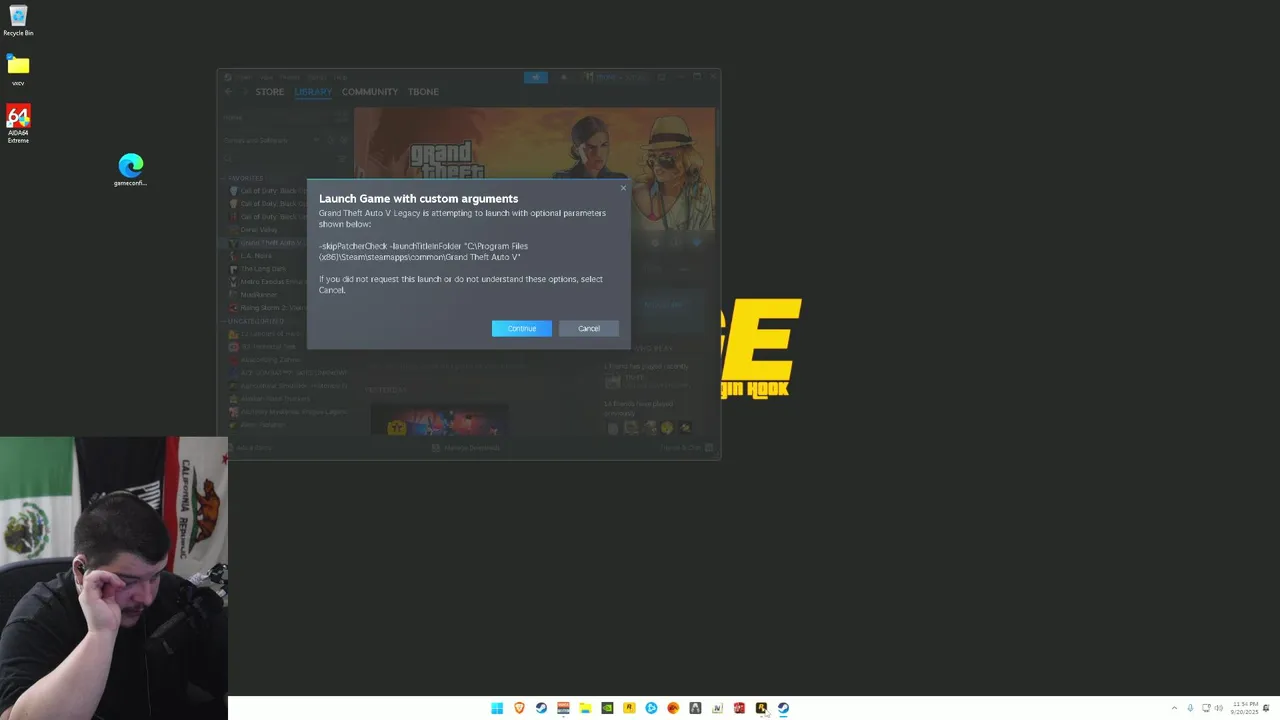Open Manage Downloads in Steam footer
This screenshot has width=1280, height=720.
click(466, 447)
